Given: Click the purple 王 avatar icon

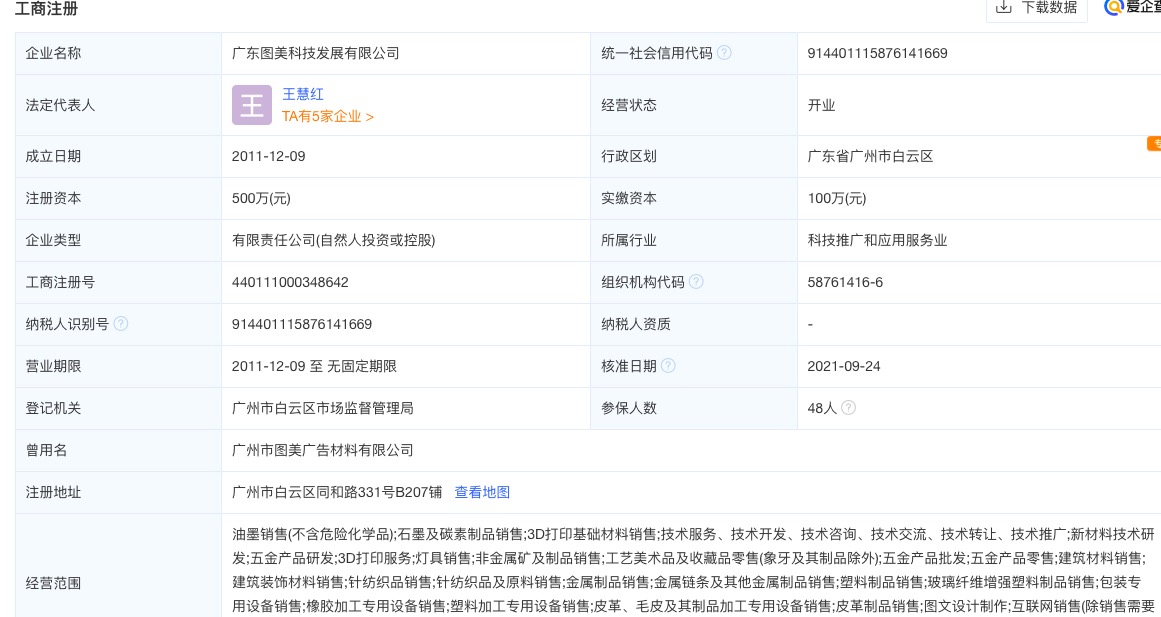Looking at the screenshot, I should click(x=252, y=104).
